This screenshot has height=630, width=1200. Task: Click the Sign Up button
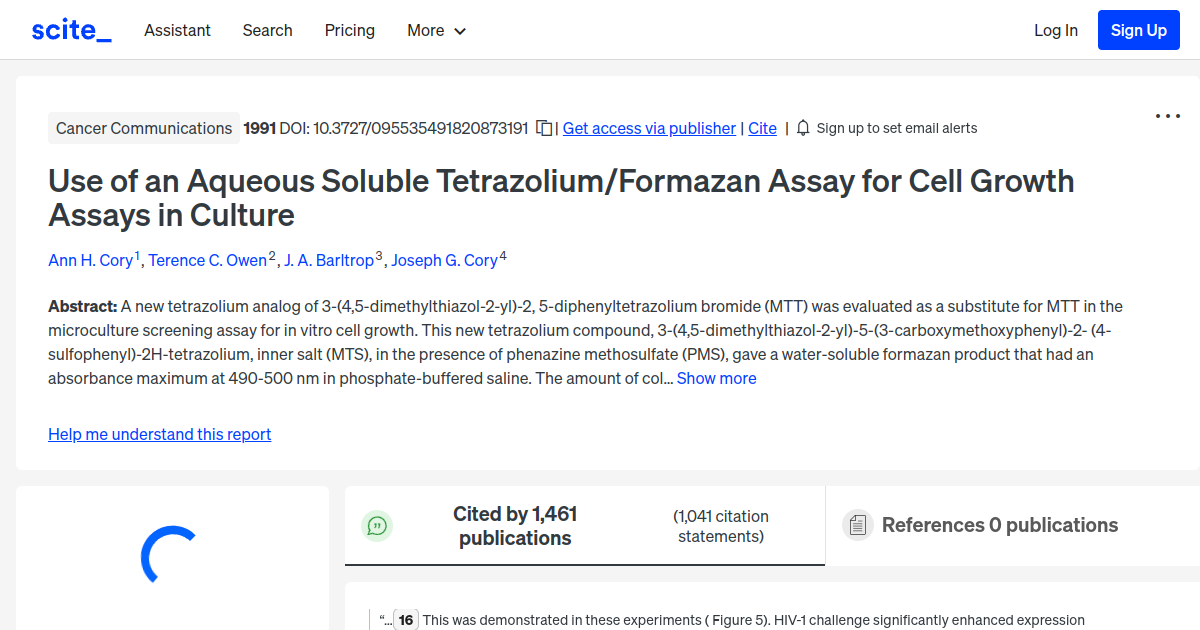pos(1138,29)
